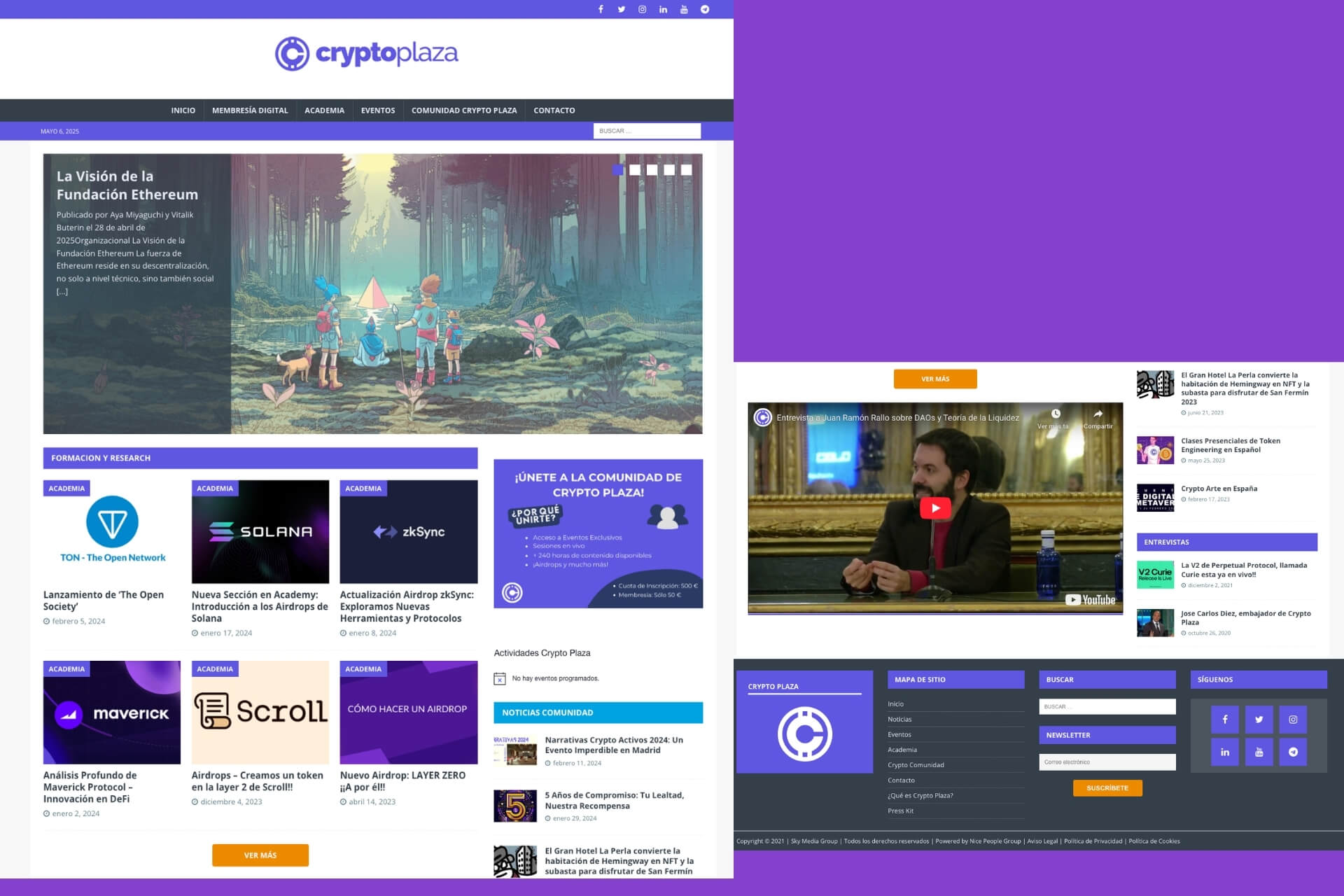Open La V2 de Perpetual Protocol link
Viewport: 1344px width, 896px height.
1244,570
